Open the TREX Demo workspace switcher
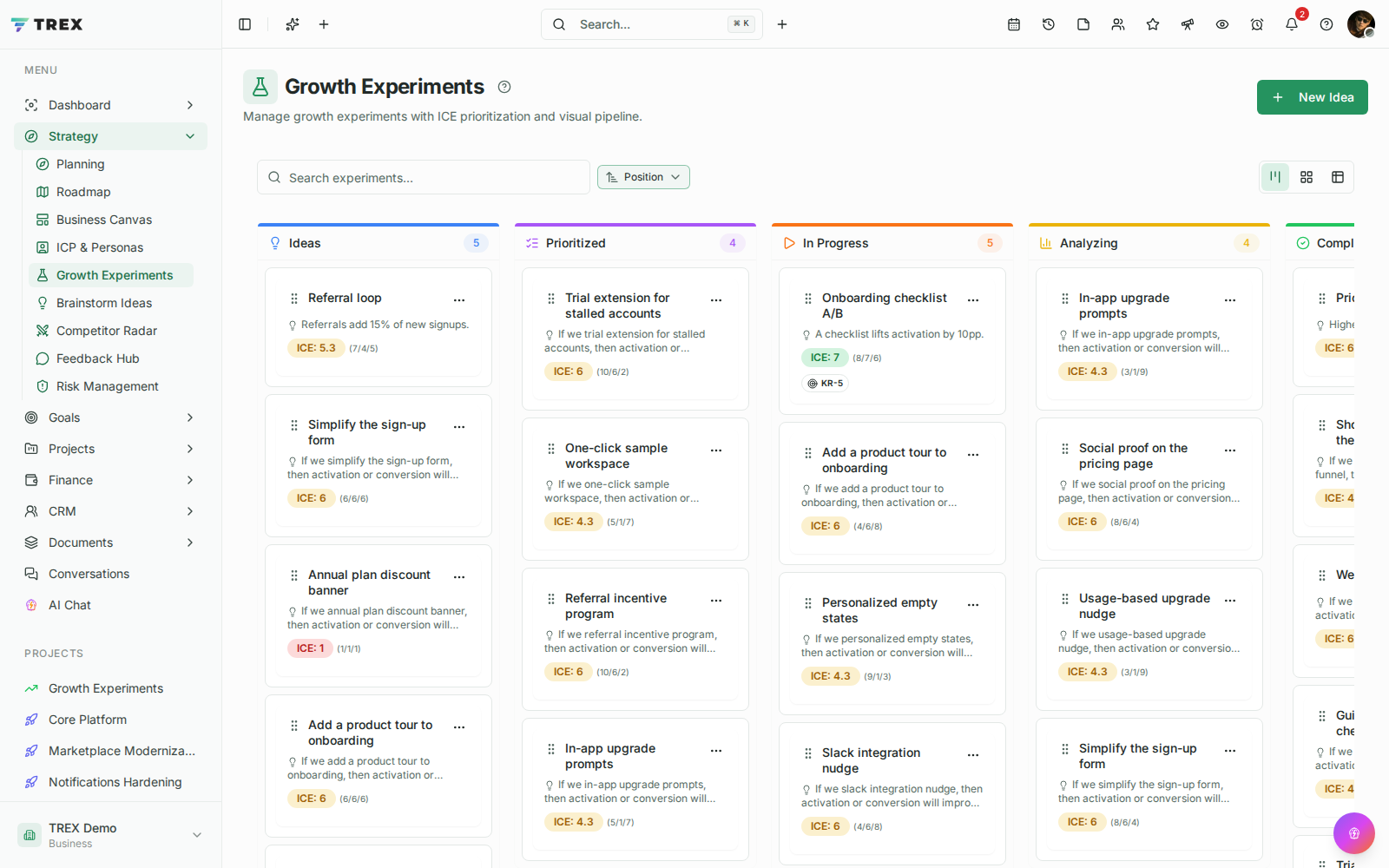This screenshot has width=1389, height=868. click(110, 835)
